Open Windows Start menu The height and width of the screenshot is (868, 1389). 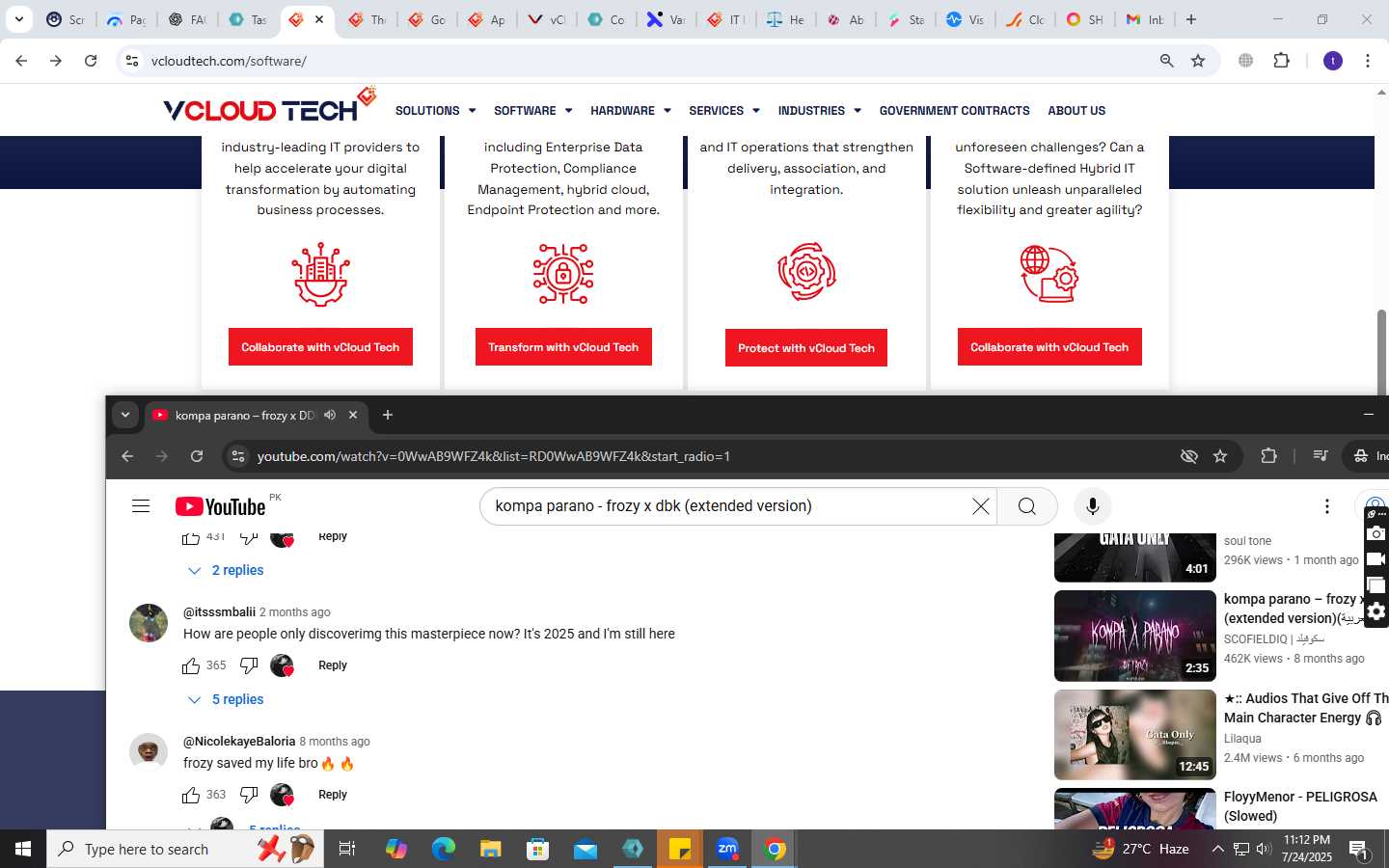23,849
